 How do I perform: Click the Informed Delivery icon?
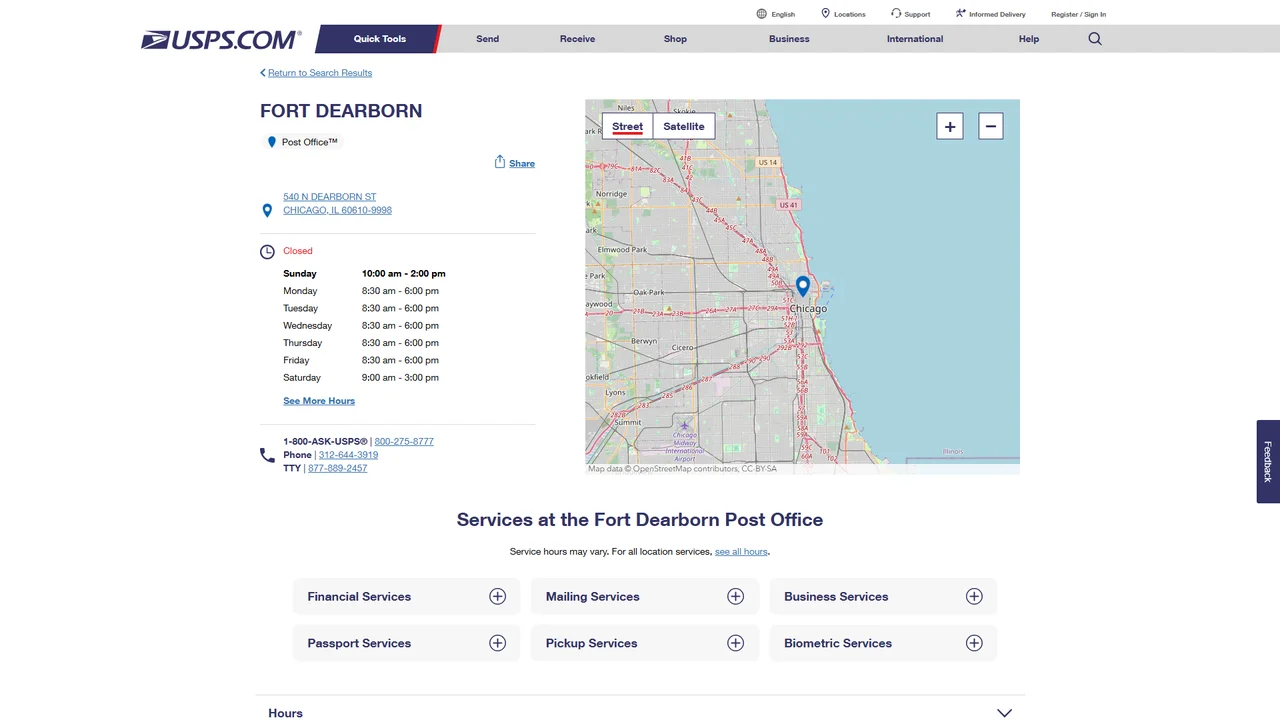click(x=960, y=14)
